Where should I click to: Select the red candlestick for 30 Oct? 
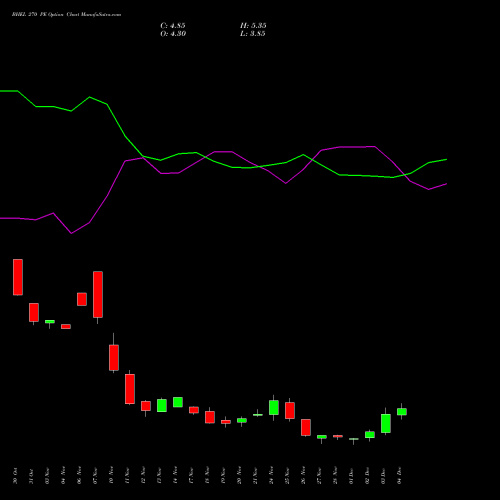(18, 277)
